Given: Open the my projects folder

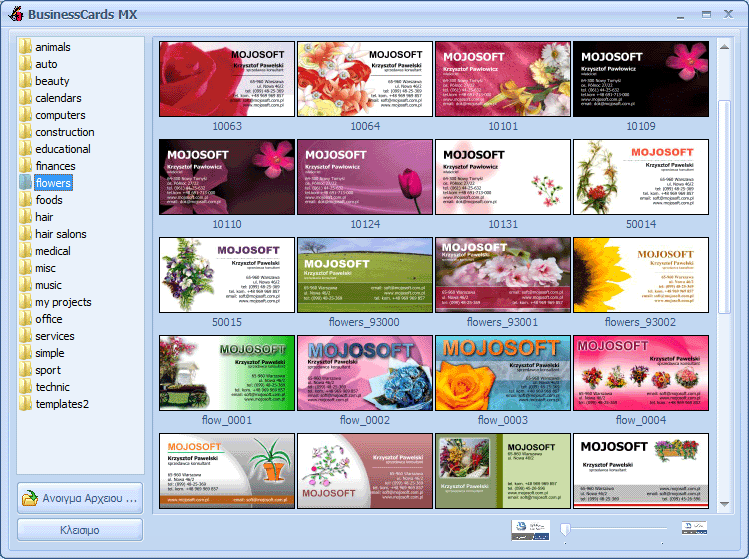Looking at the screenshot, I should coord(55,302).
